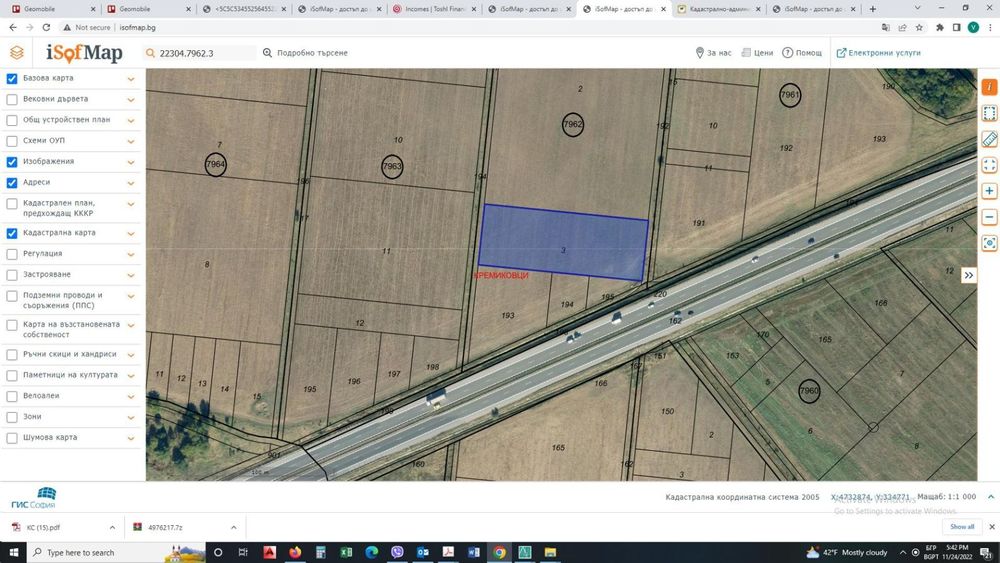This screenshot has width=1000, height=563.
Task: Expand the Застрояване layer options
Action: tap(131, 275)
